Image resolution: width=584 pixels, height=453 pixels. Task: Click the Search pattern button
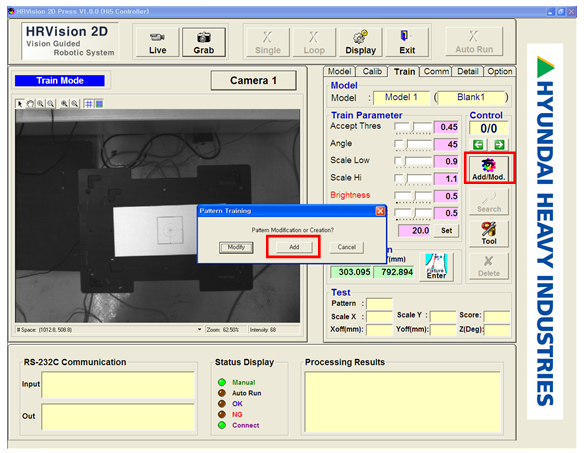coord(489,202)
